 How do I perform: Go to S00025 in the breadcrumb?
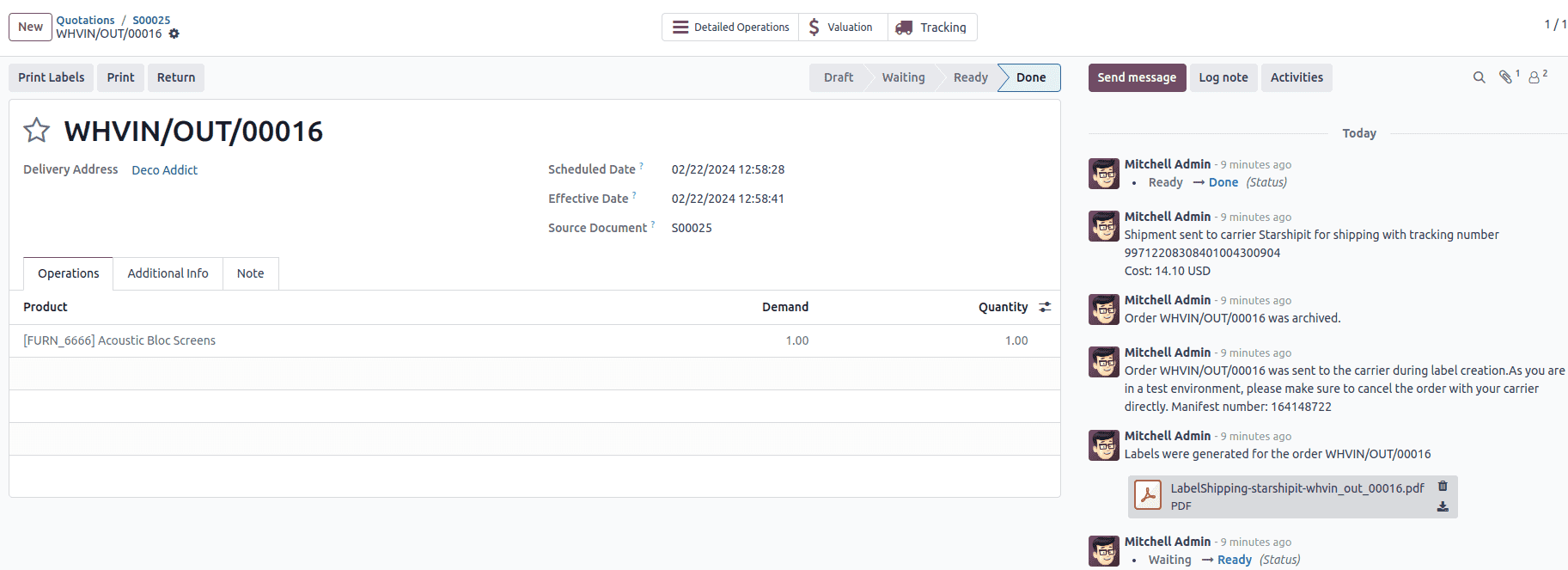click(x=151, y=20)
